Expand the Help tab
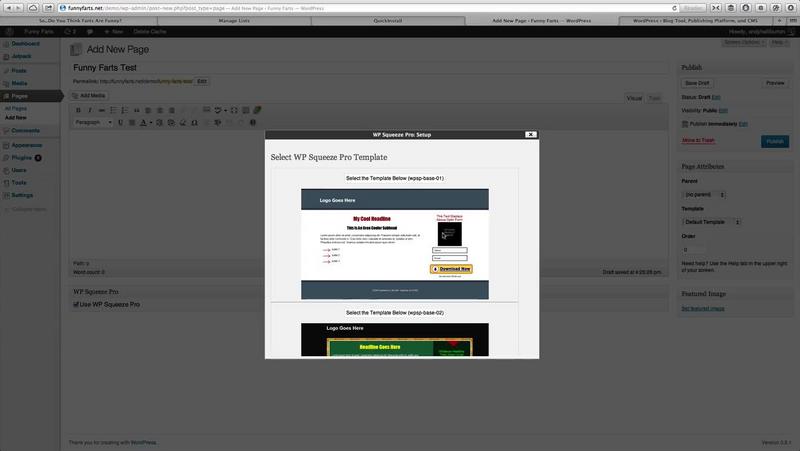This screenshot has width=800, height=451. point(778,42)
